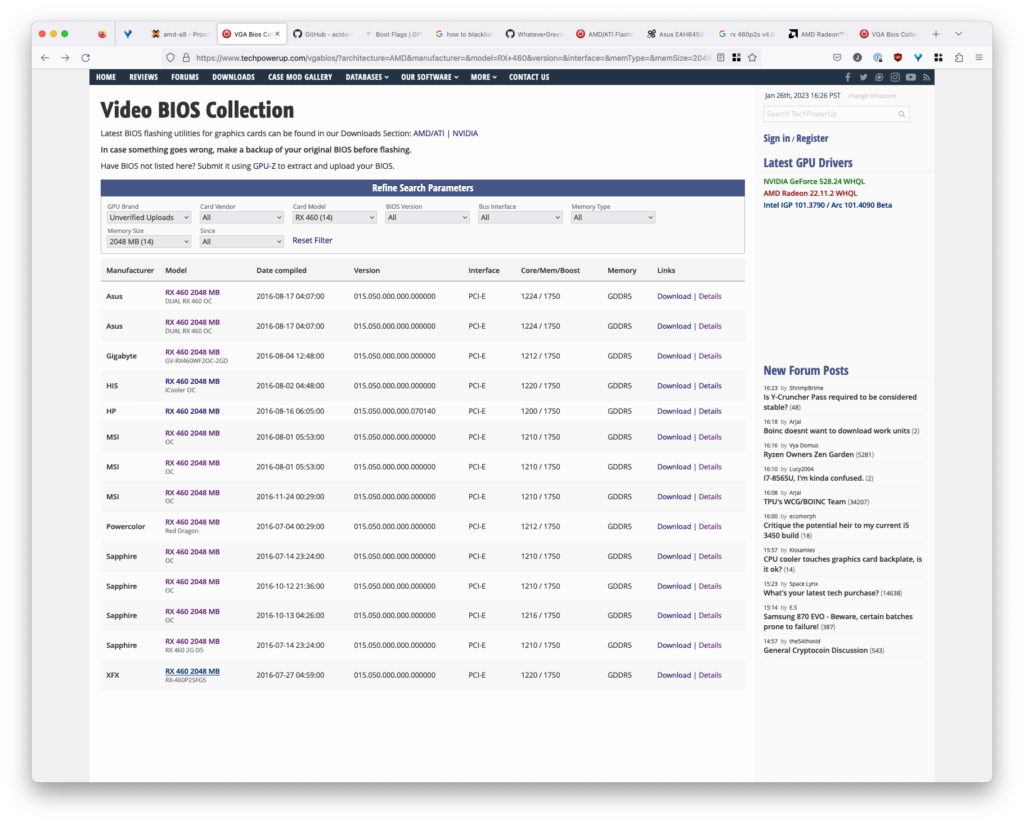The width and height of the screenshot is (1024, 824).
Task: Open the Instagram icon in header
Action: pos(895,77)
